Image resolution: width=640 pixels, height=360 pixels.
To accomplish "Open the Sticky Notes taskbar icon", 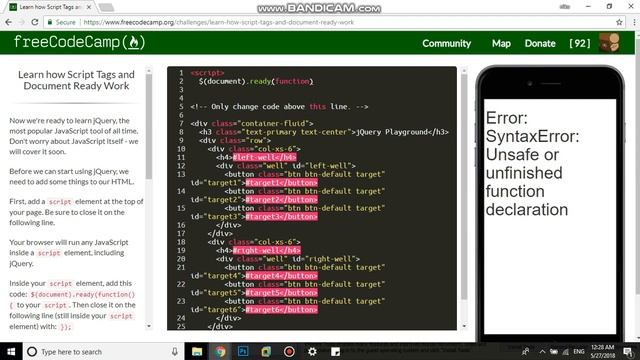I will click(x=335, y=351).
